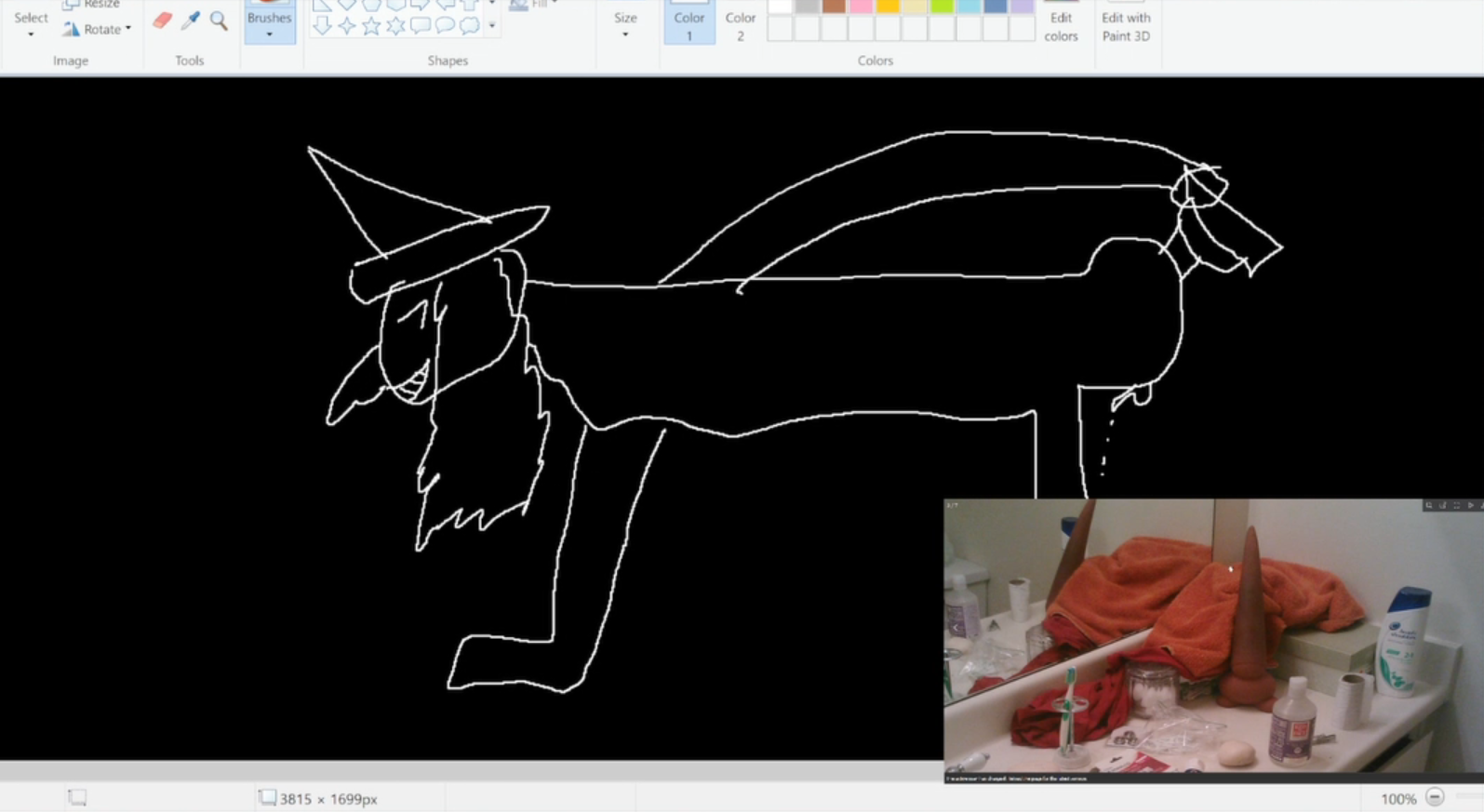This screenshot has width=1484, height=812.
Task: Click the Rotate triangles icon
Action: click(71, 29)
